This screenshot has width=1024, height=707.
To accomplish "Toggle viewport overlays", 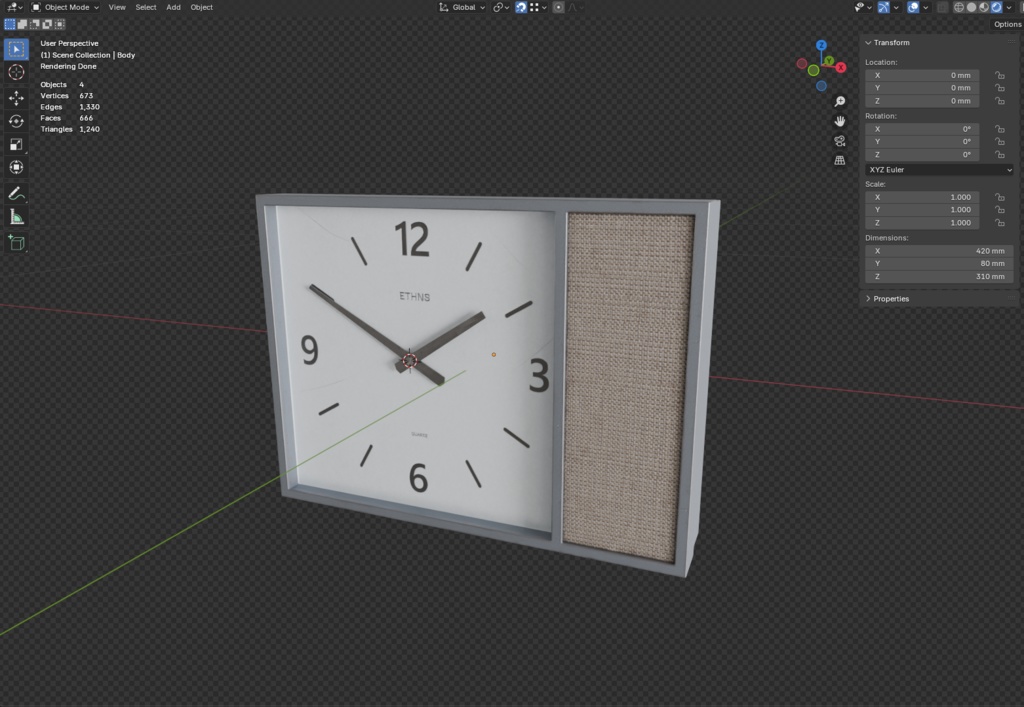I will [x=913, y=7].
